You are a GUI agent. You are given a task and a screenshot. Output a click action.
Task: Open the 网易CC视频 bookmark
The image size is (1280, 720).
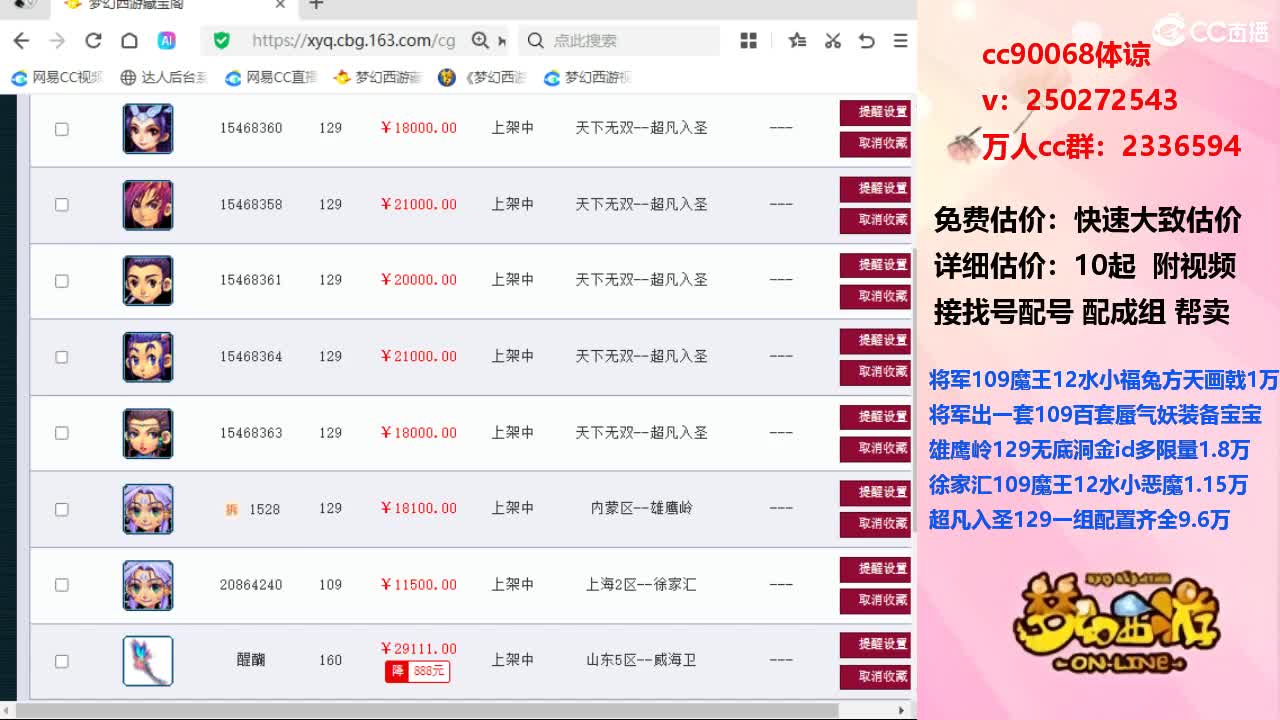coord(57,78)
